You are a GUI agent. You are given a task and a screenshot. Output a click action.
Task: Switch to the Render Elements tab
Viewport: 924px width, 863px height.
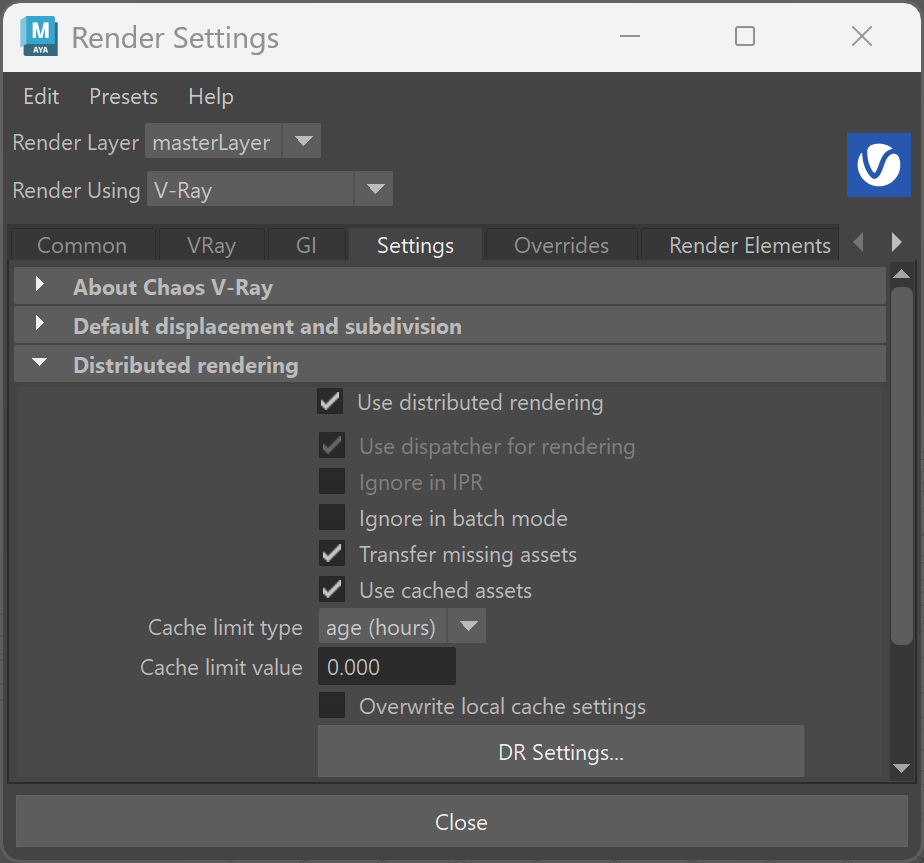[740, 245]
